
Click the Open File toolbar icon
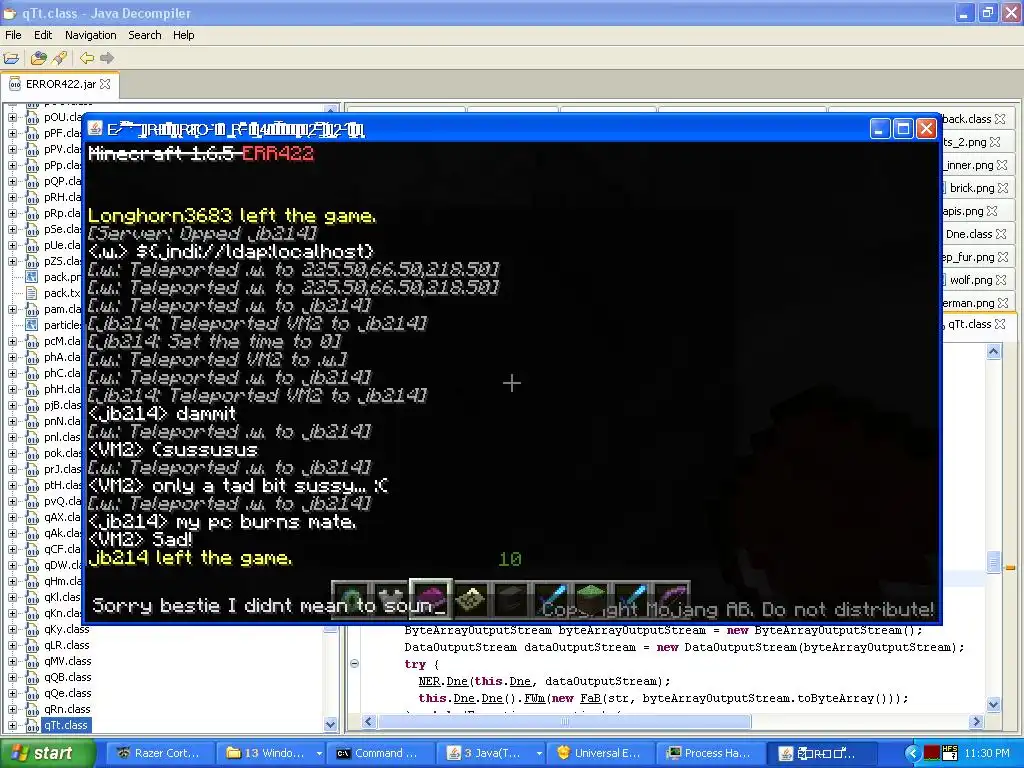[12, 58]
